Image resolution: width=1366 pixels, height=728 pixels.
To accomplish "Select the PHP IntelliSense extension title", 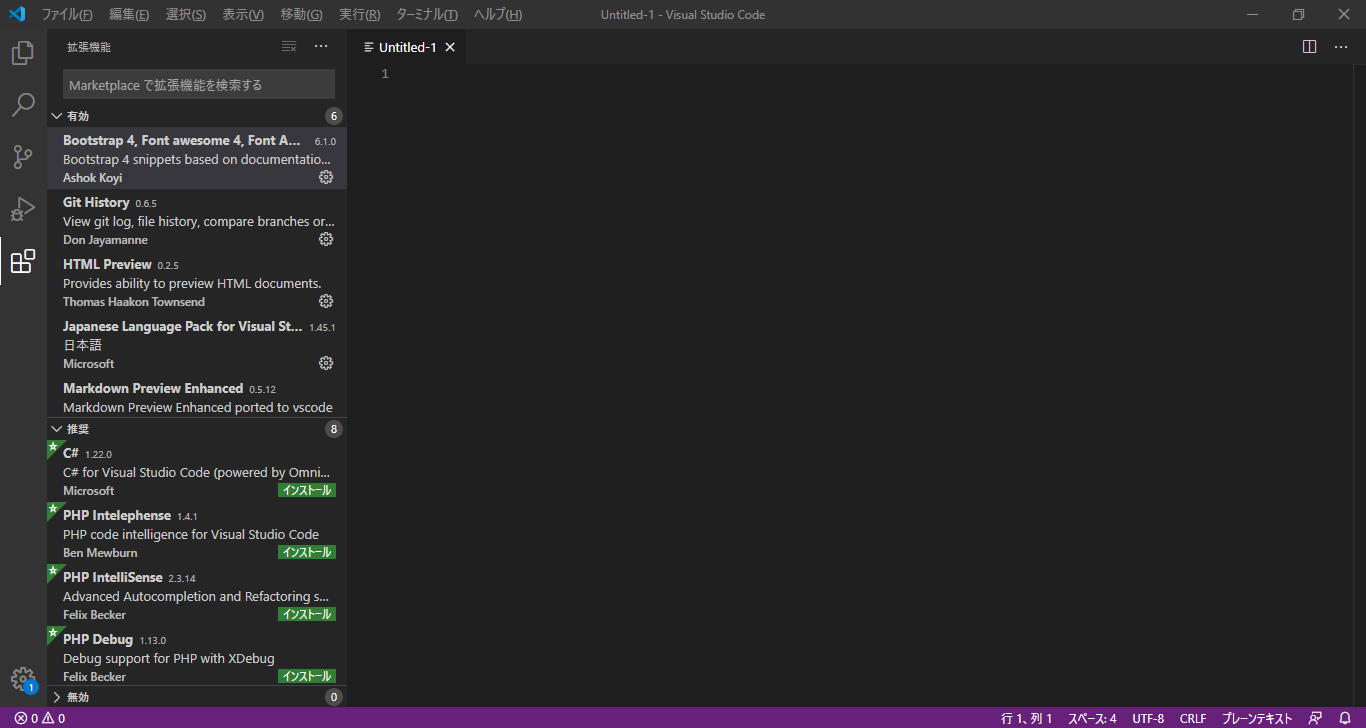I will tap(113, 577).
